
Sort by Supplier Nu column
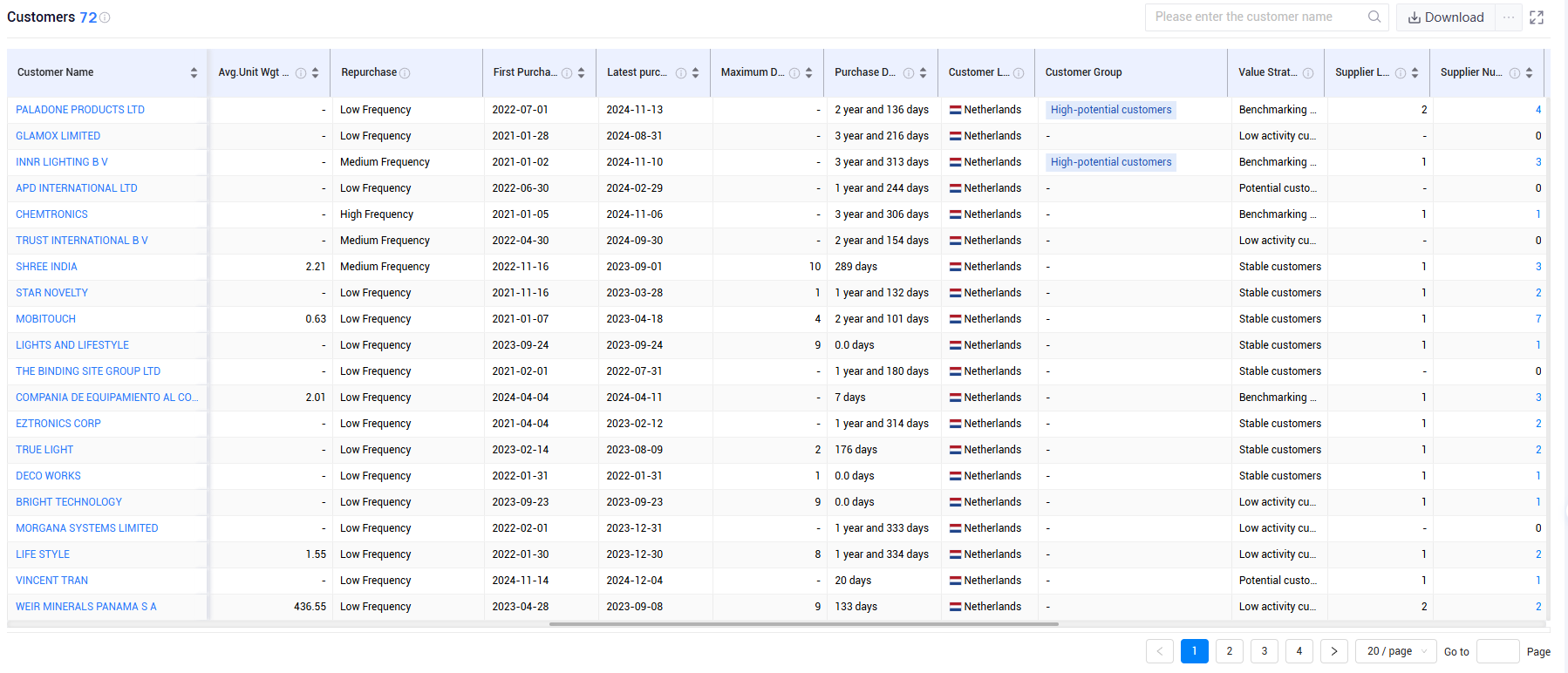[1529, 73]
